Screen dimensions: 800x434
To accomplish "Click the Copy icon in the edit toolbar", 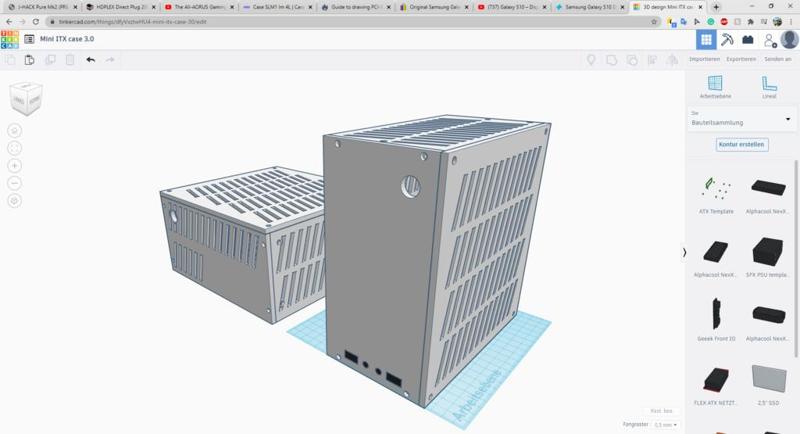I will coord(10,60).
